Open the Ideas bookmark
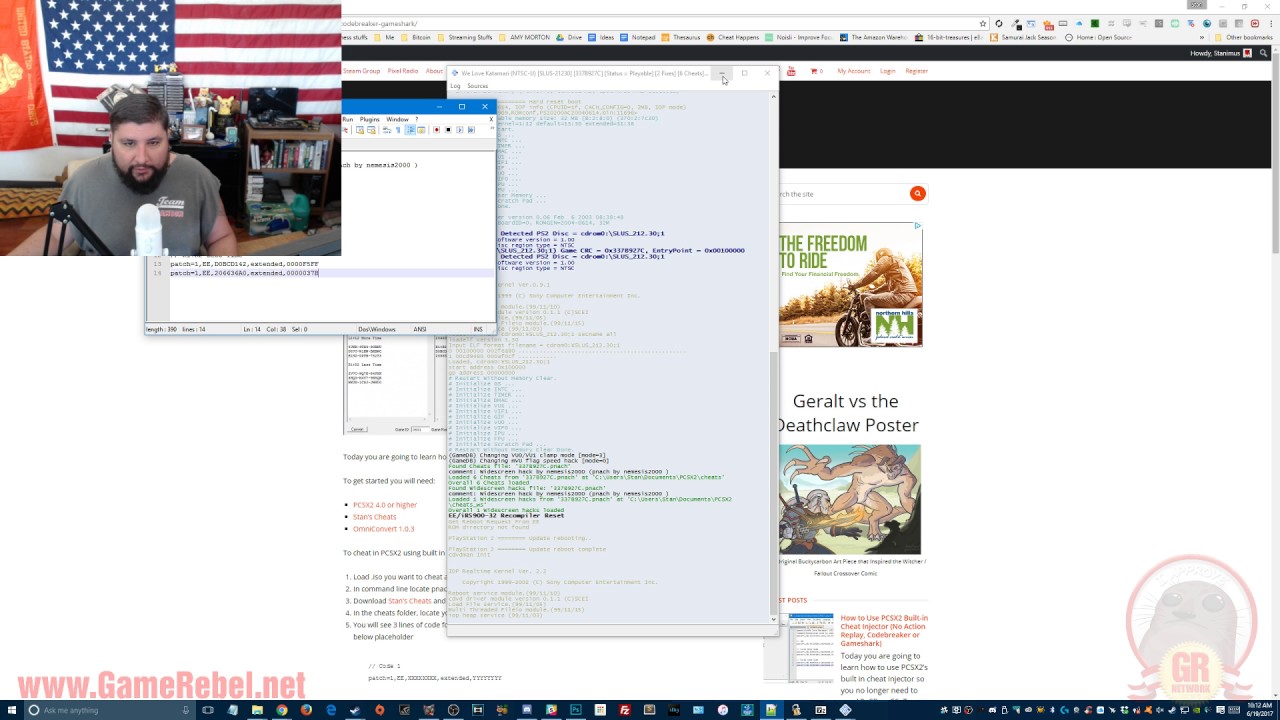The height and width of the screenshot is (720, 1280). 601,37
